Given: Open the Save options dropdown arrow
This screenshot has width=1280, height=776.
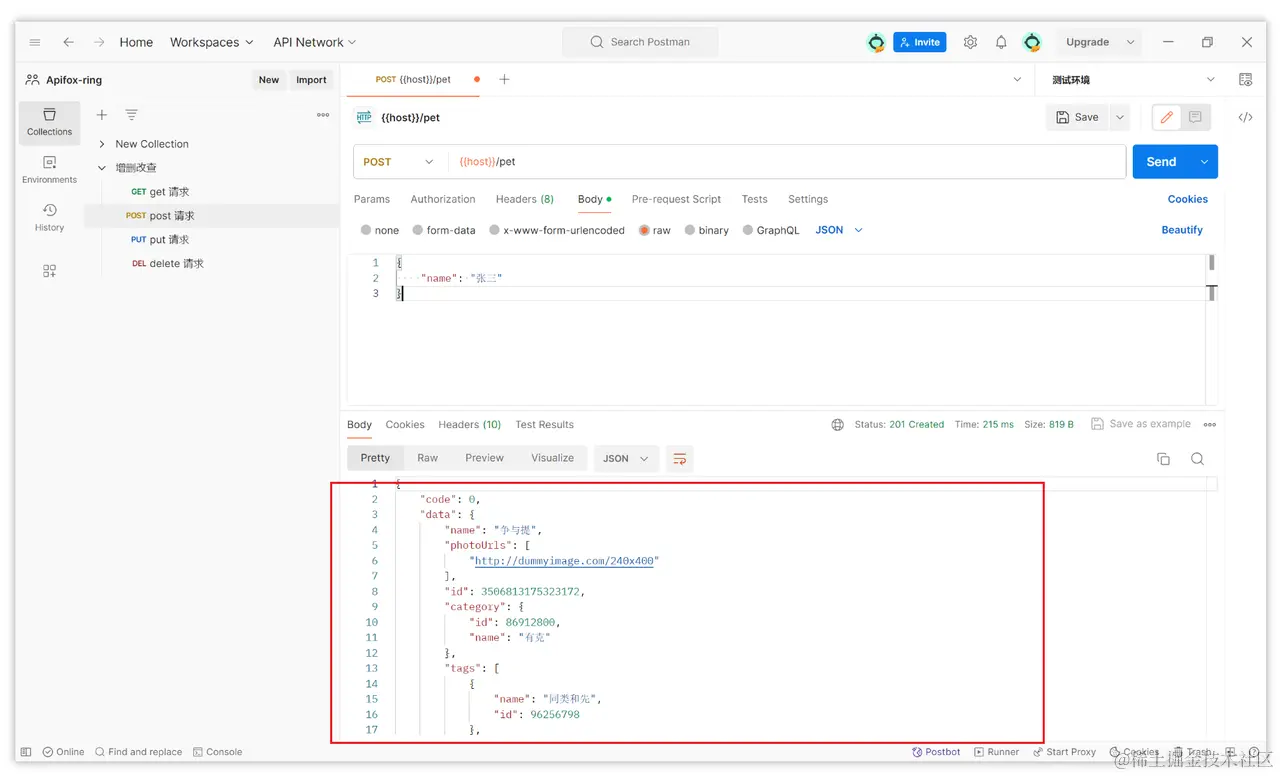Looking at the screenshot, I should coord(1120,117).
